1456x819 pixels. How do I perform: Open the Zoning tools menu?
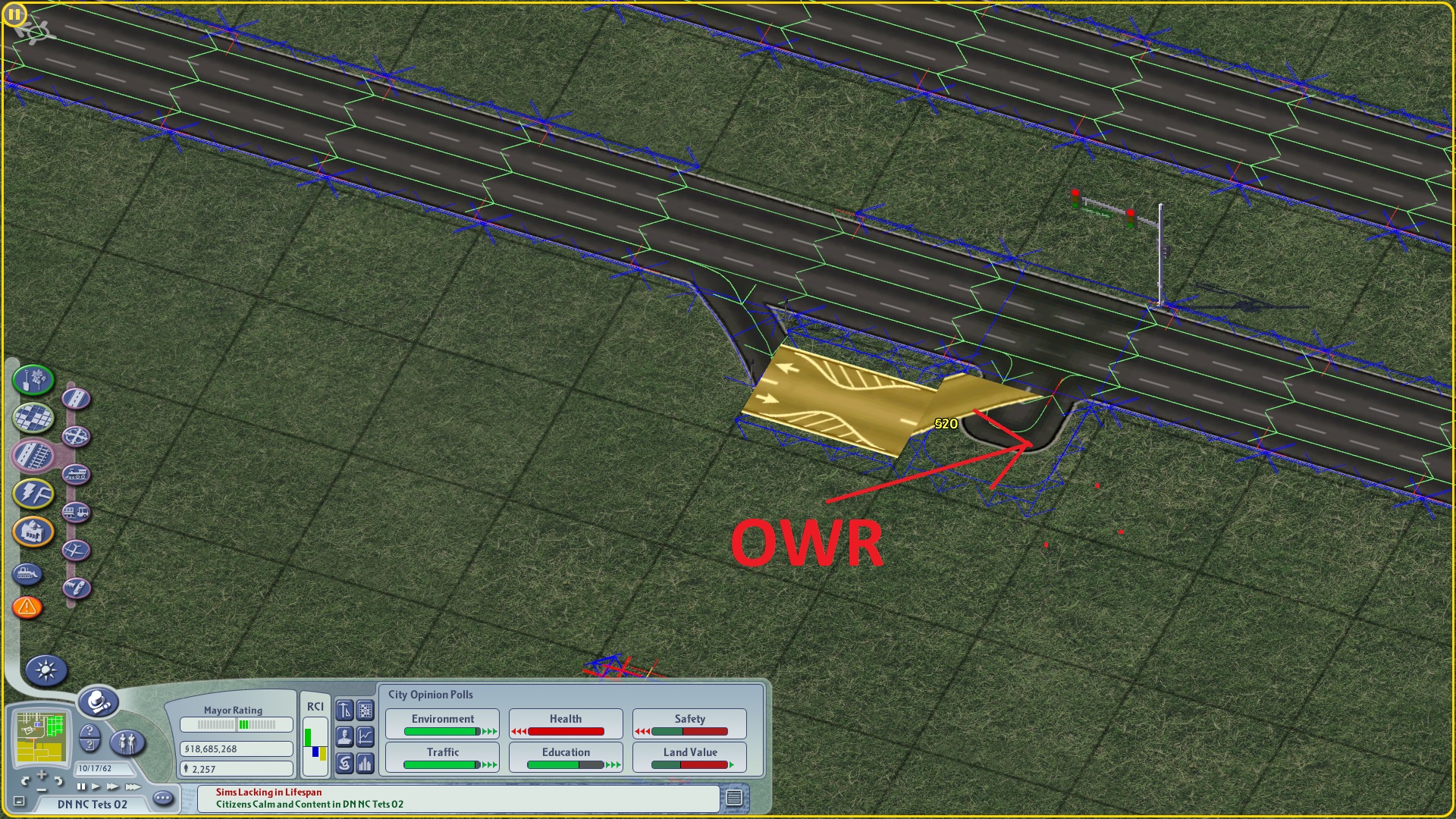(33, 417)
